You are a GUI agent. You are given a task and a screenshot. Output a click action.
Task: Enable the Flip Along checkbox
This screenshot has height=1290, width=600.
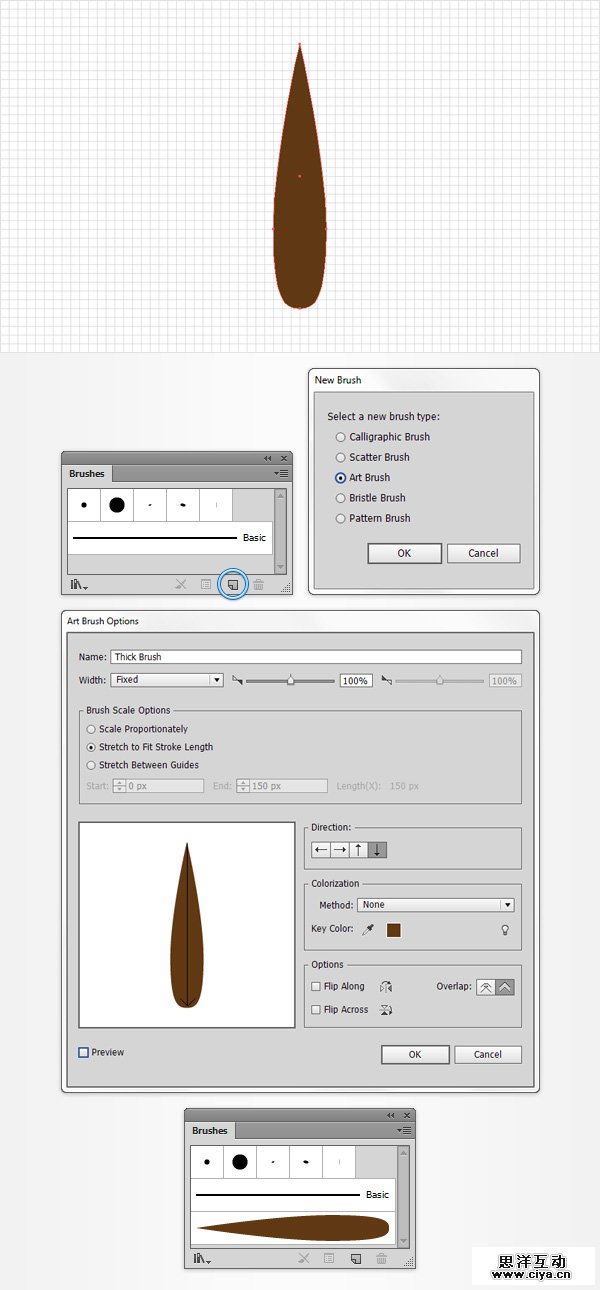coord(316,987)
